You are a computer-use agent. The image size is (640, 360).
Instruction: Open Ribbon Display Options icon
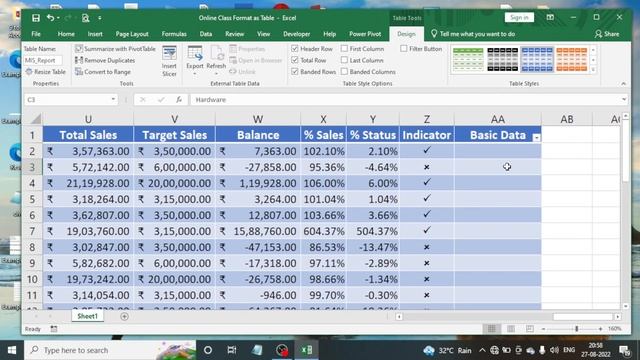tap(550, 18)
